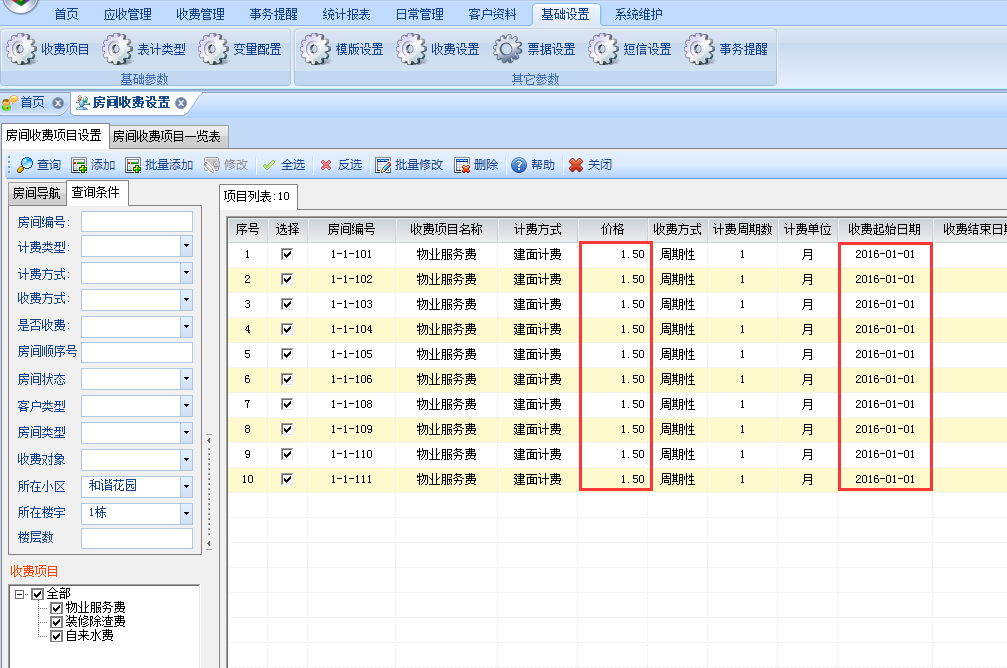Sort by the 价格 column header
The width and height of the screenshot is (1007, 668).
pyautogui.click(x=613, y=229)
